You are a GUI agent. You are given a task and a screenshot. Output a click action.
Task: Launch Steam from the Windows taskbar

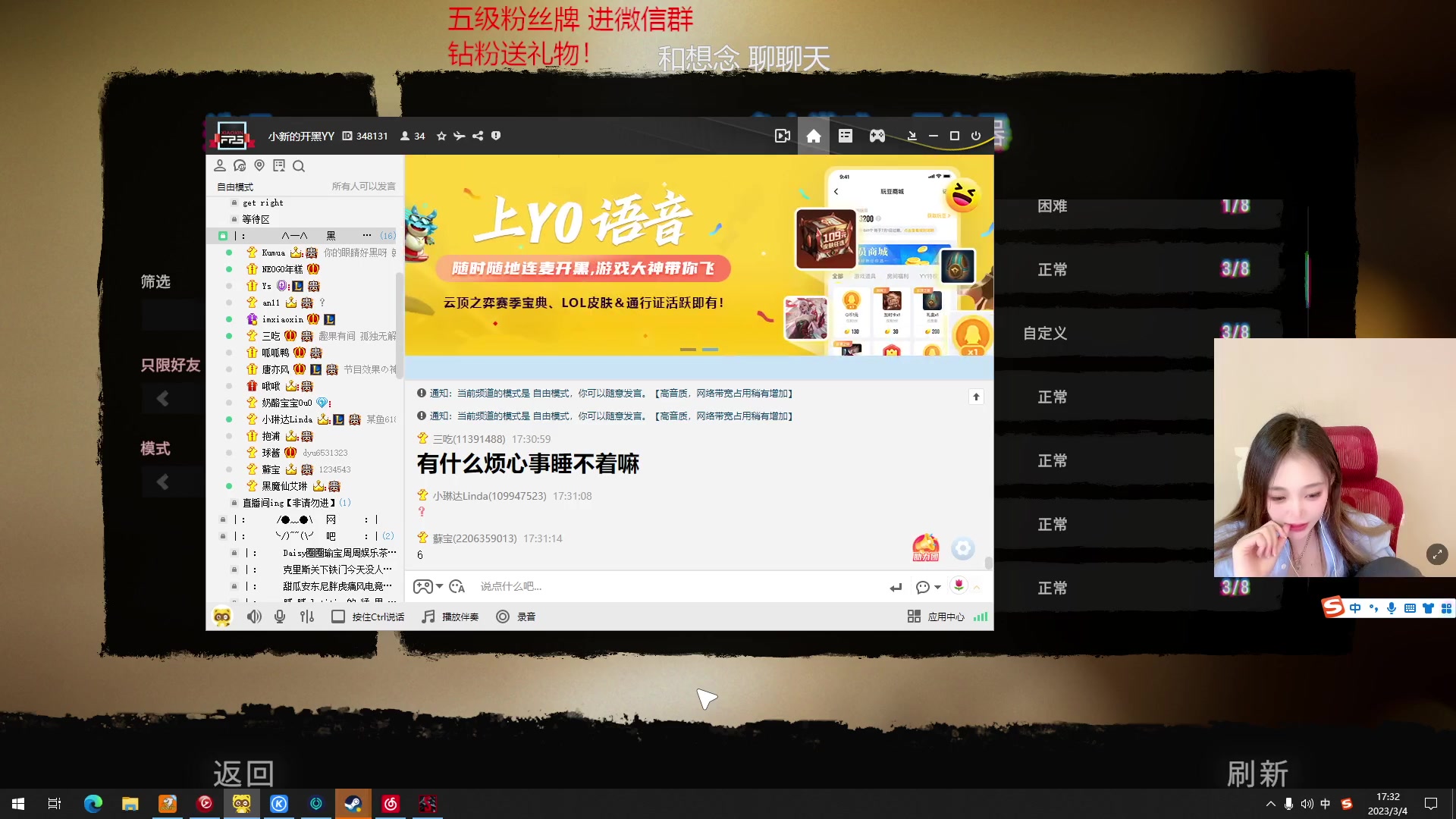click(353, 803)
